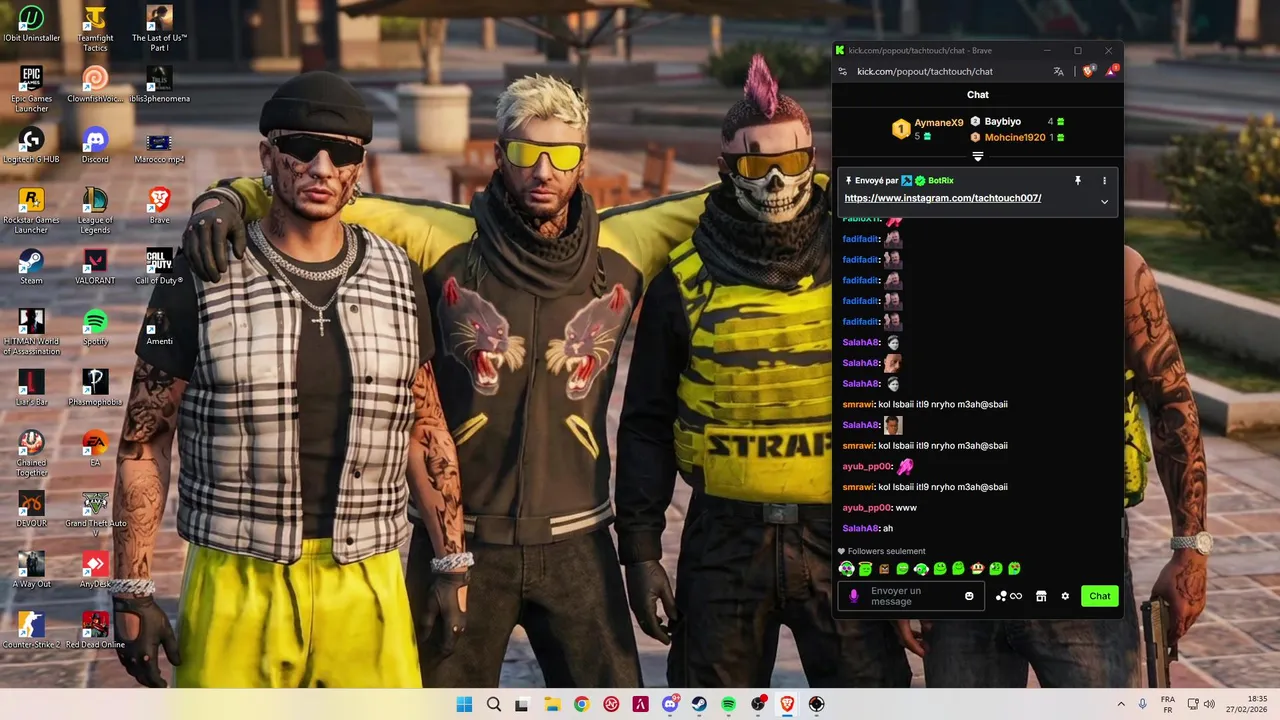Open IObit Uninstaller desktop shortcut

coord(31,24)
